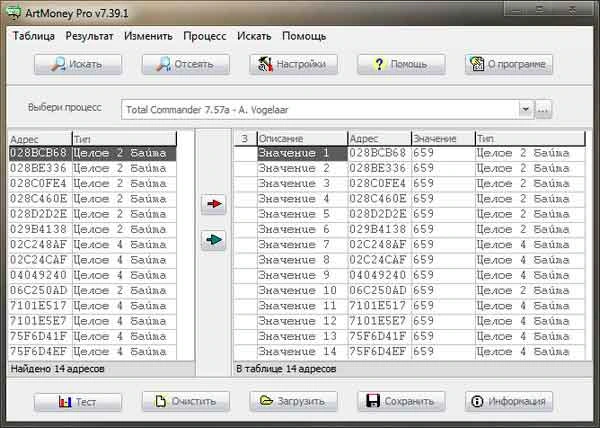Expand the process selection dropdown arrow
This screenshot has width=600, height=428.
526,109
